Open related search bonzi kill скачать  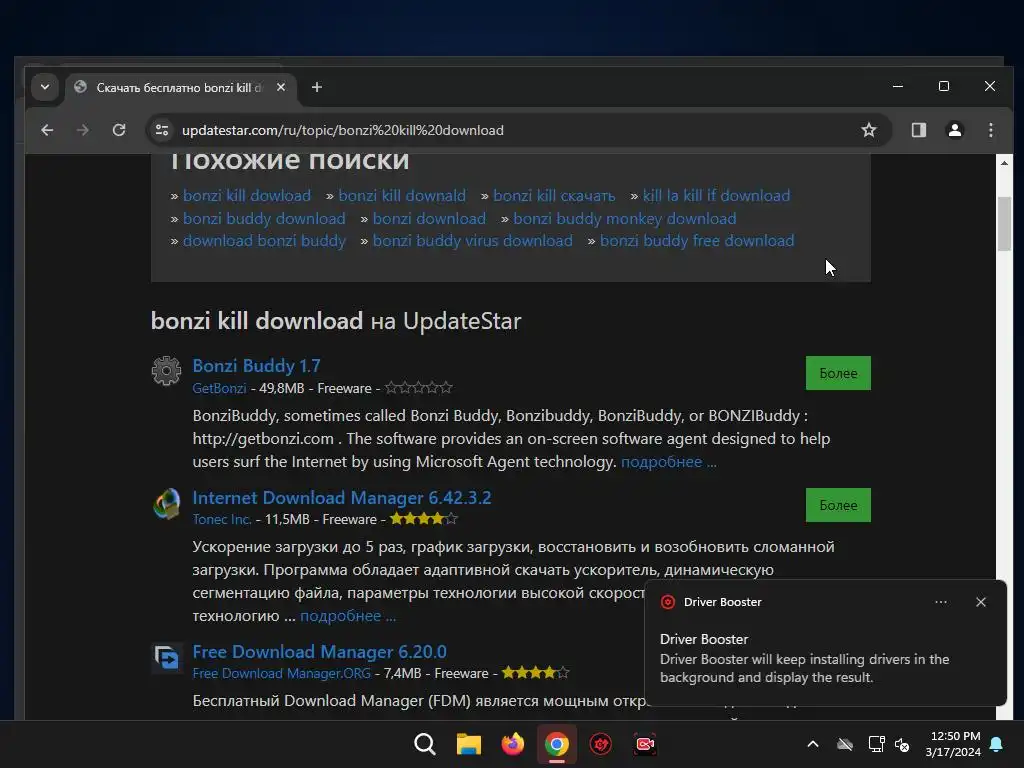click(554, 195)
